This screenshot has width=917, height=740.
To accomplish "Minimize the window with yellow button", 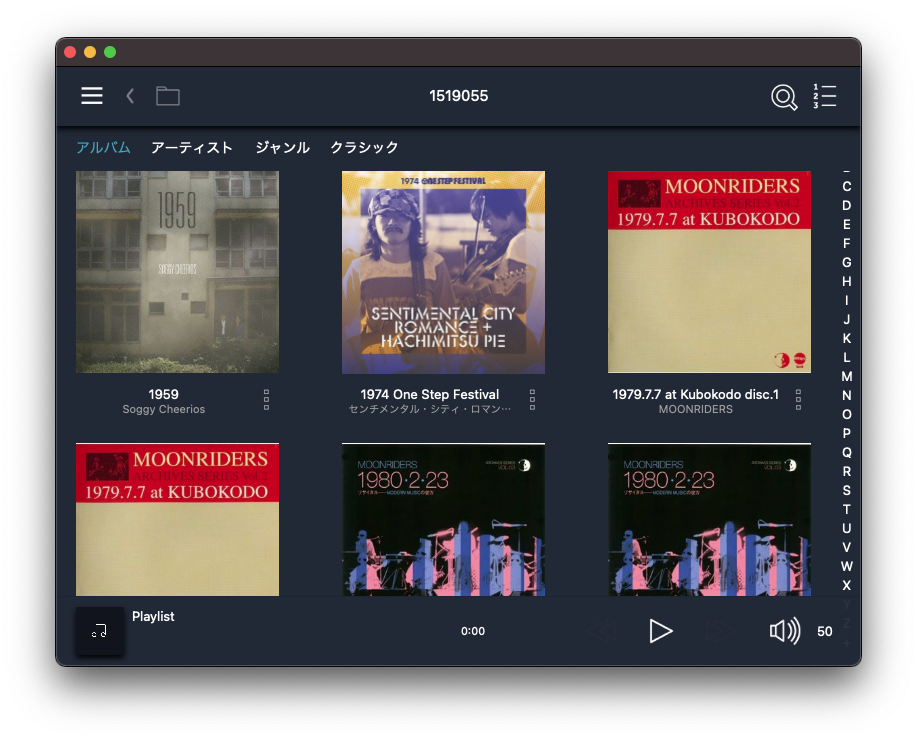I will pos(90,52).
